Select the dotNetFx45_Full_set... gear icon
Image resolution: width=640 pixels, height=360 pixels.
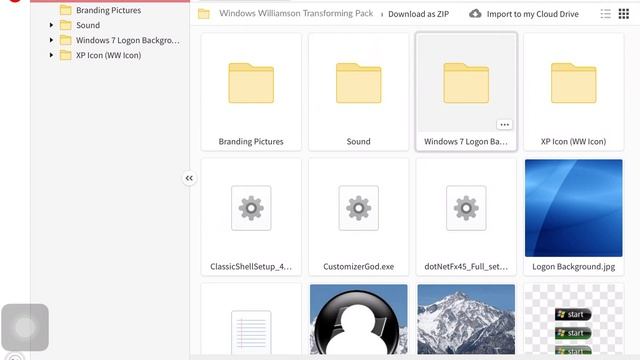tap(466, 208)
